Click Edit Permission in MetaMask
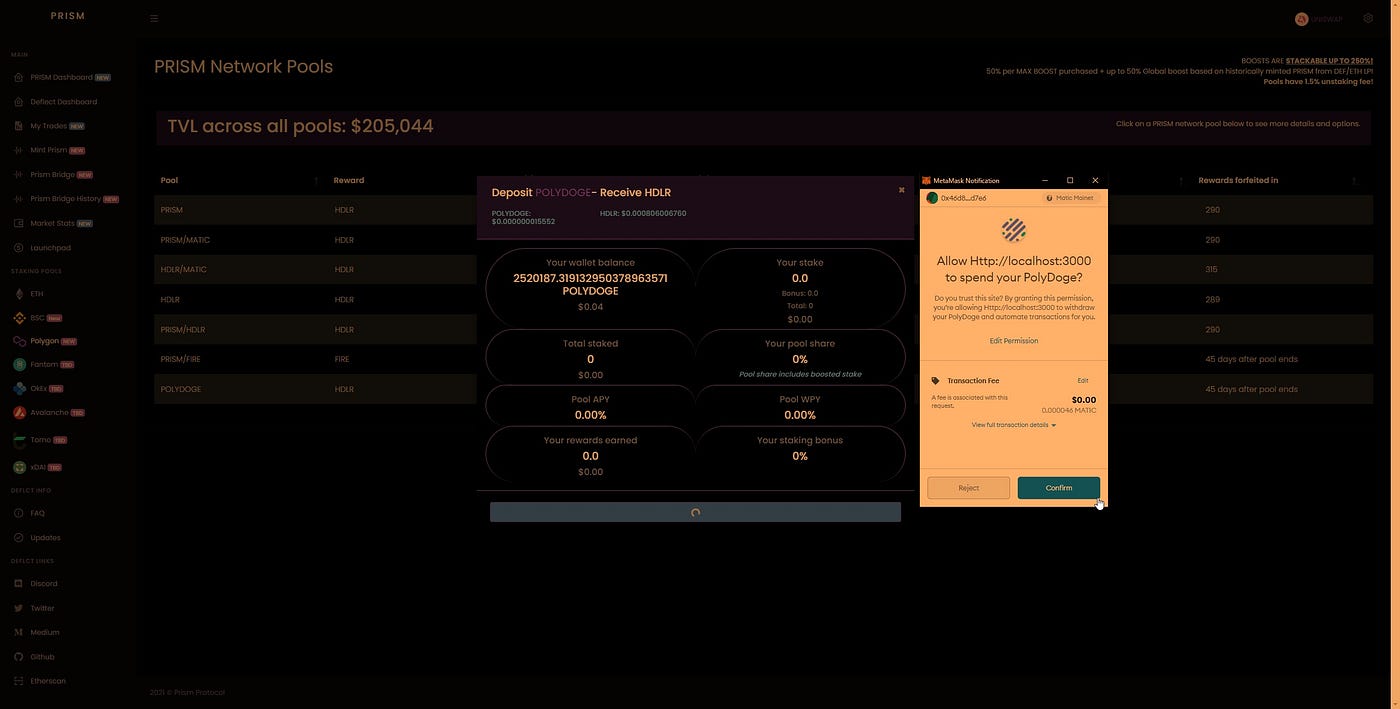 coord(1014,341)
